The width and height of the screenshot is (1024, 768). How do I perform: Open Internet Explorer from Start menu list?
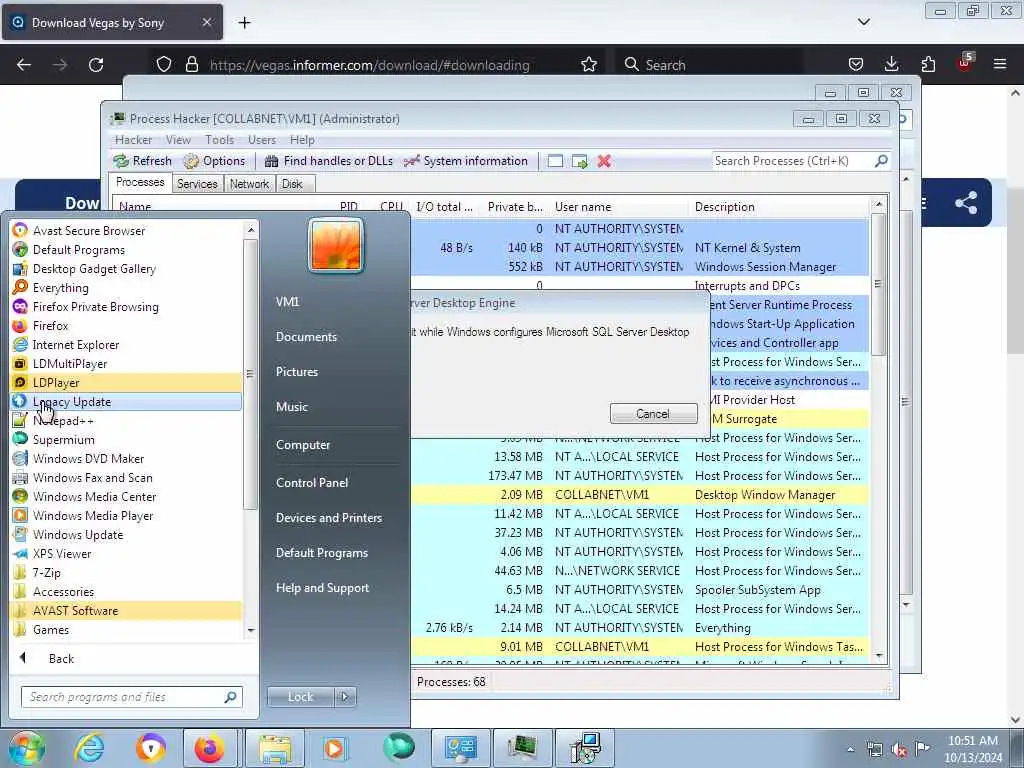pyautogui.click(x=127, y=344)
